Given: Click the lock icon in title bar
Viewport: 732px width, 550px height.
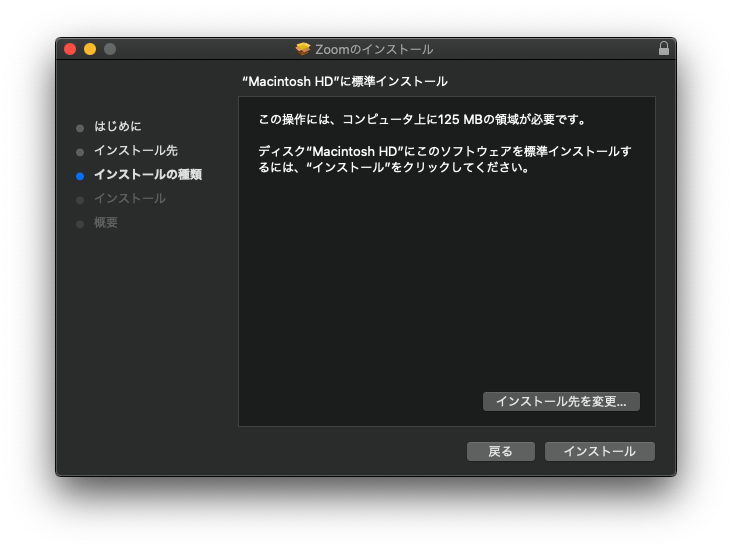Looking at the screenshot, I should click(663, 49).
